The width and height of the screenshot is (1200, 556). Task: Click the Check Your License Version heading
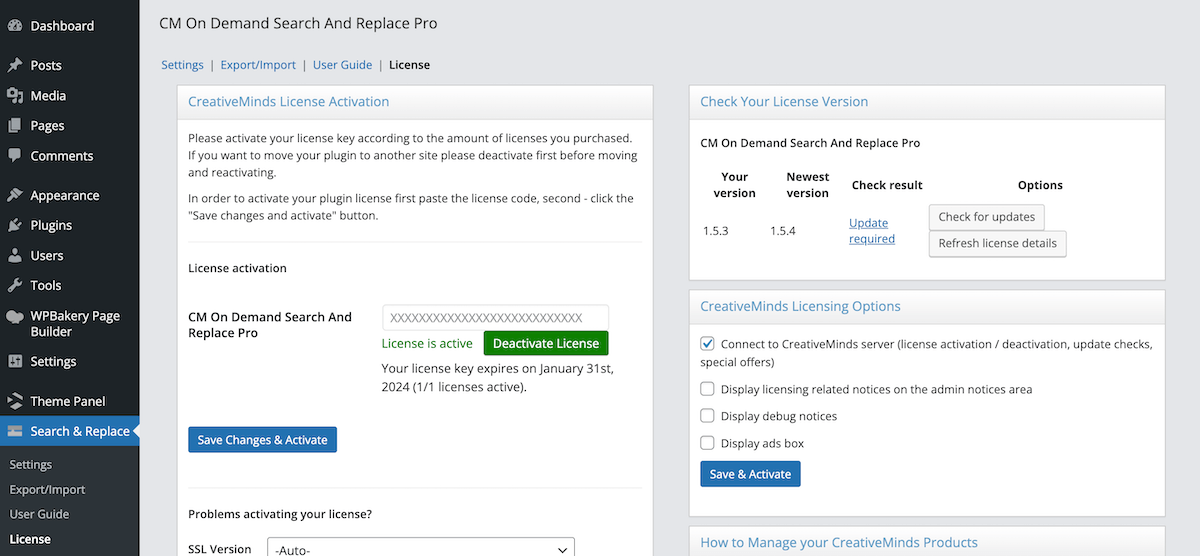click(784, 102)
